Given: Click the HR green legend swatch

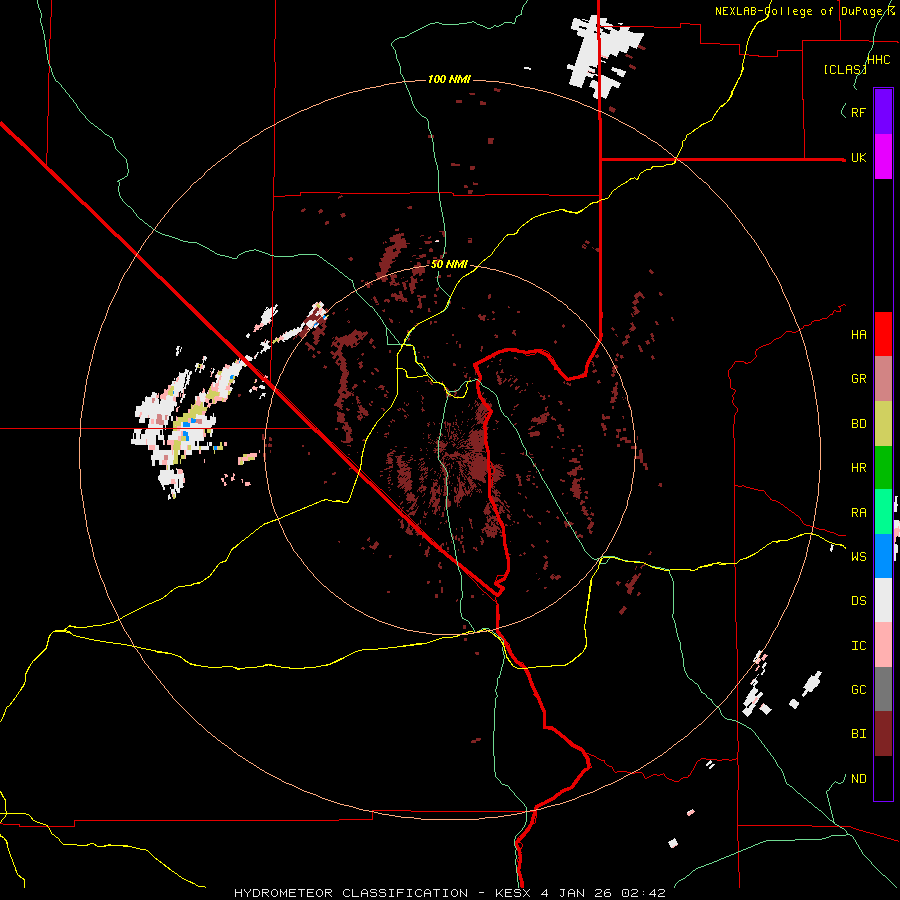Looking at the screenshot, I should tap(883, 468).
